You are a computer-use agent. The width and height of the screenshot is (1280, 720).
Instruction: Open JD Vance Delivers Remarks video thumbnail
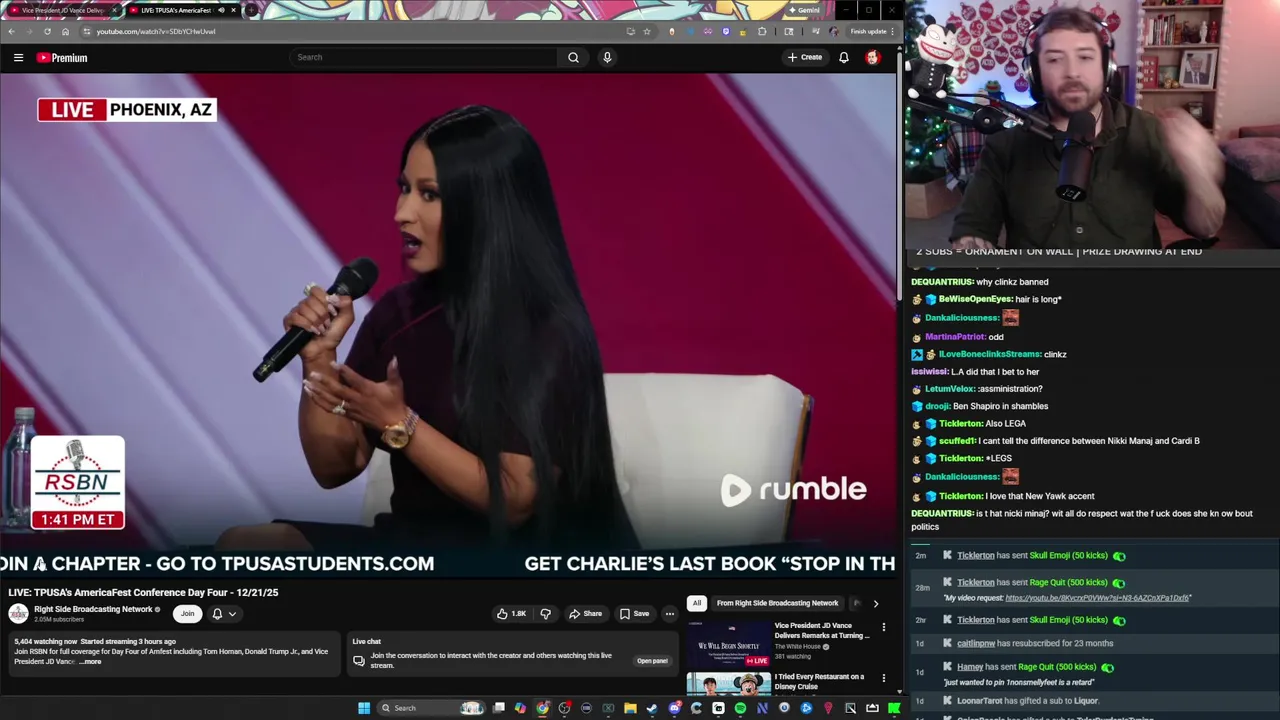[728, 644]
